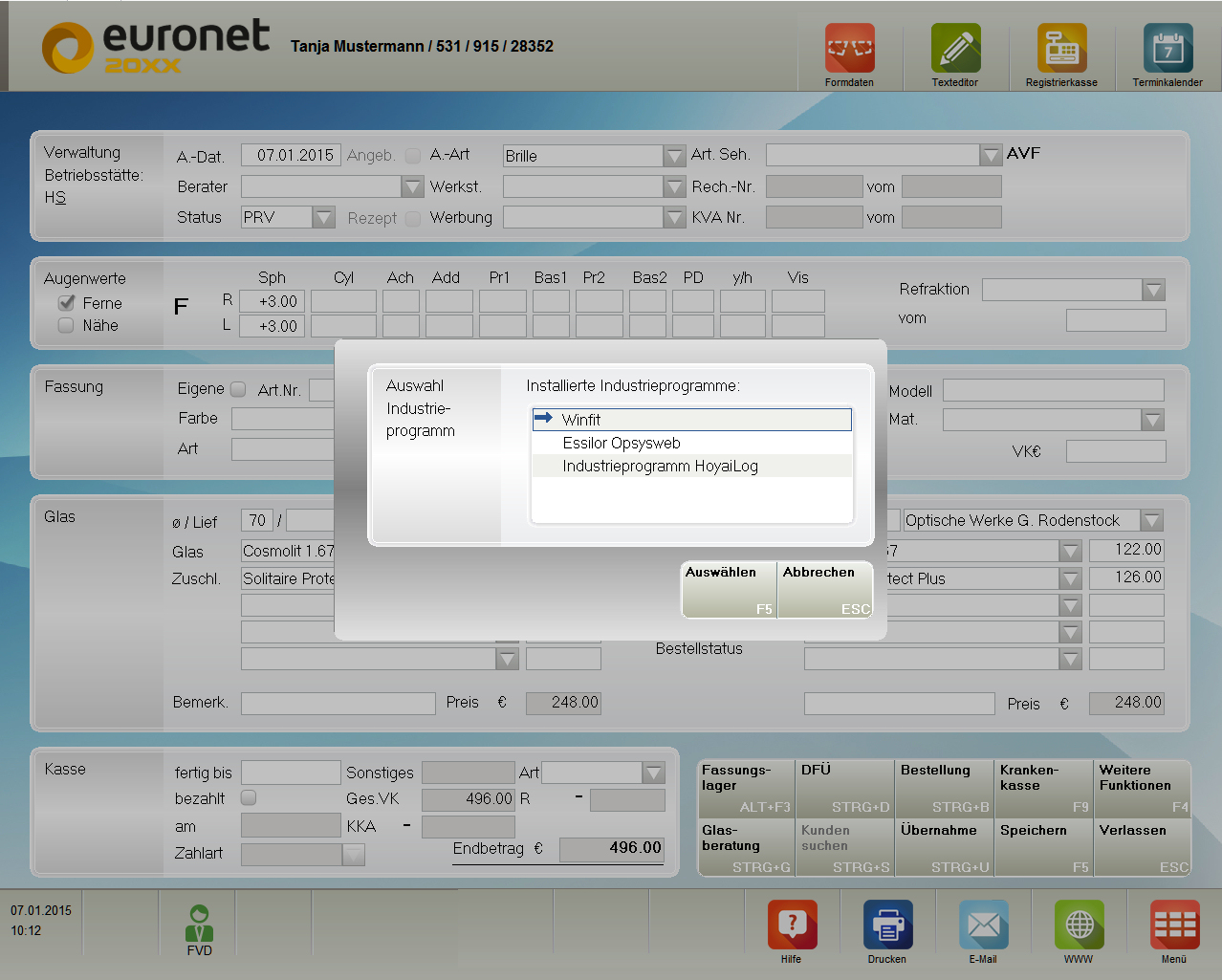Click the Bestellung button
The width and height of the screenshot is (1222, 980).
point(945,789)
